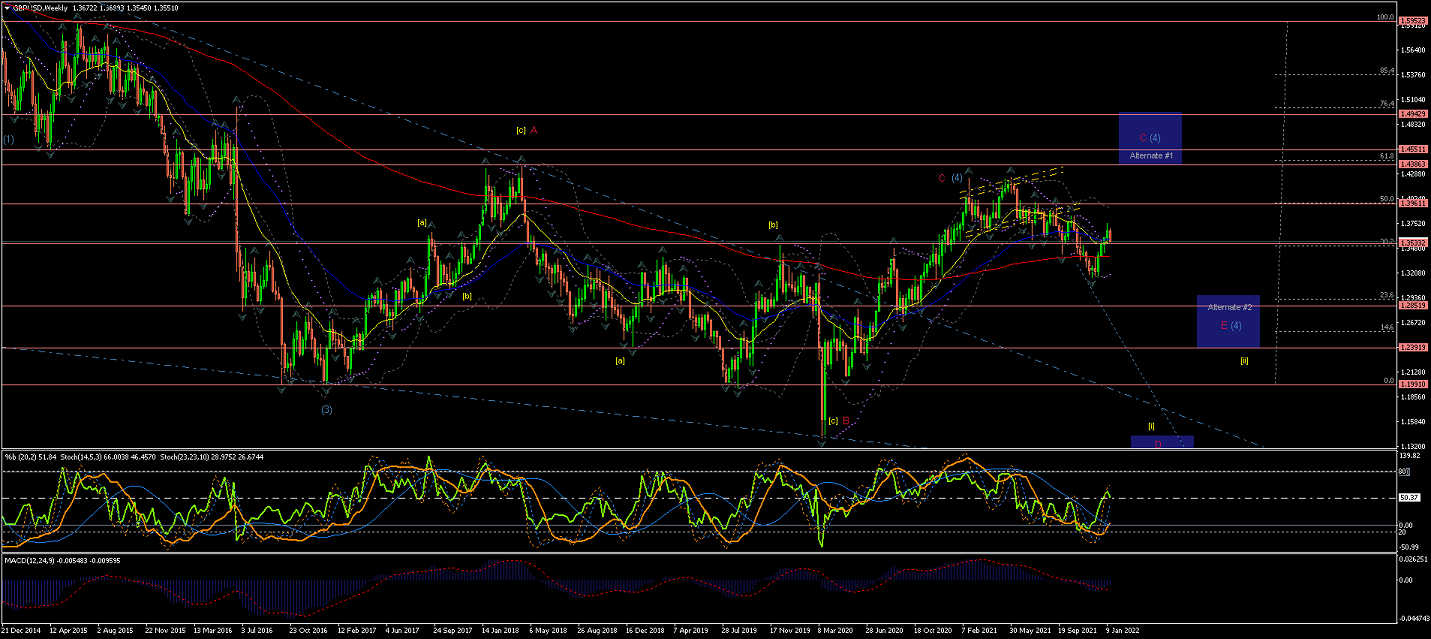This screenshot has height=639, width=1431.
Task: Select the blue Alternate #1 box
Action: tap(1151, 138)
